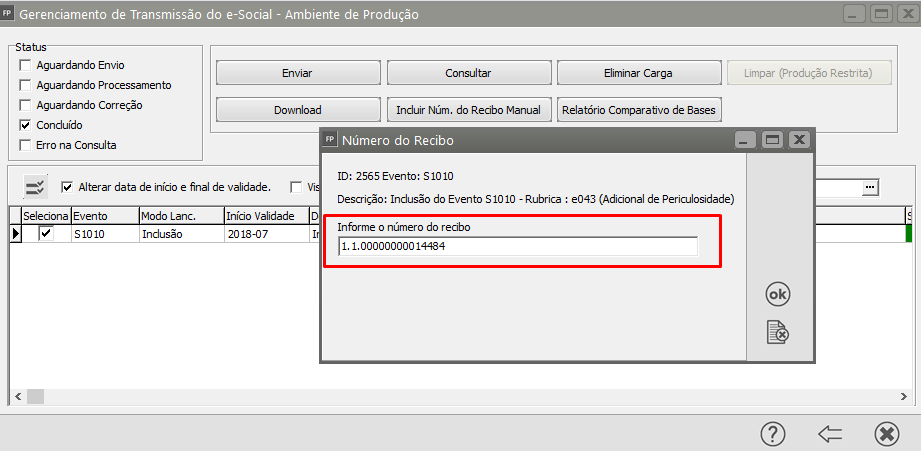
Task: Click the Enviar button
Action: click(298, 73)
